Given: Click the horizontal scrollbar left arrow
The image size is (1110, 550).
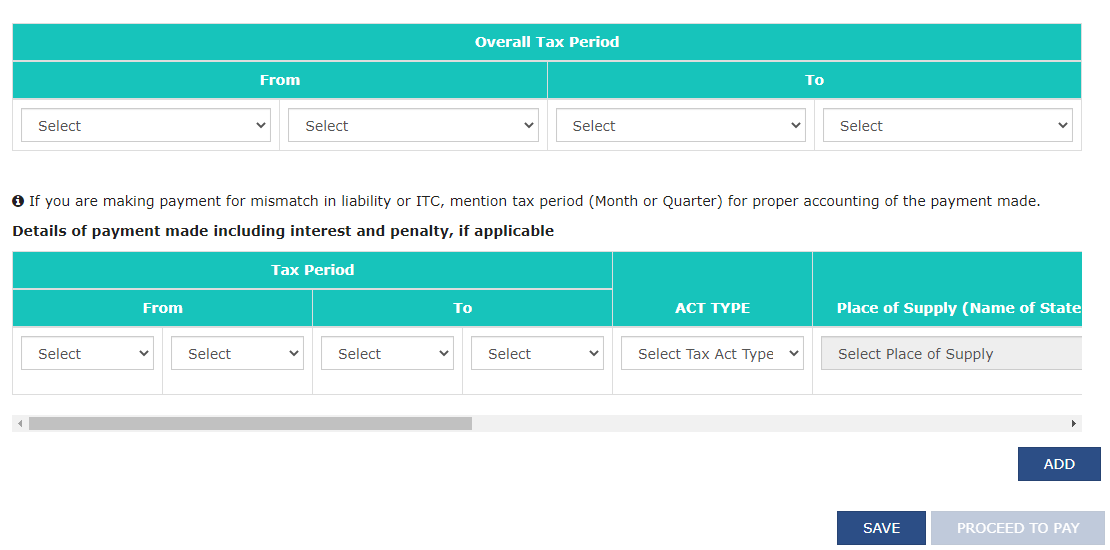Looking at the screenshot, I should (20, 424).
